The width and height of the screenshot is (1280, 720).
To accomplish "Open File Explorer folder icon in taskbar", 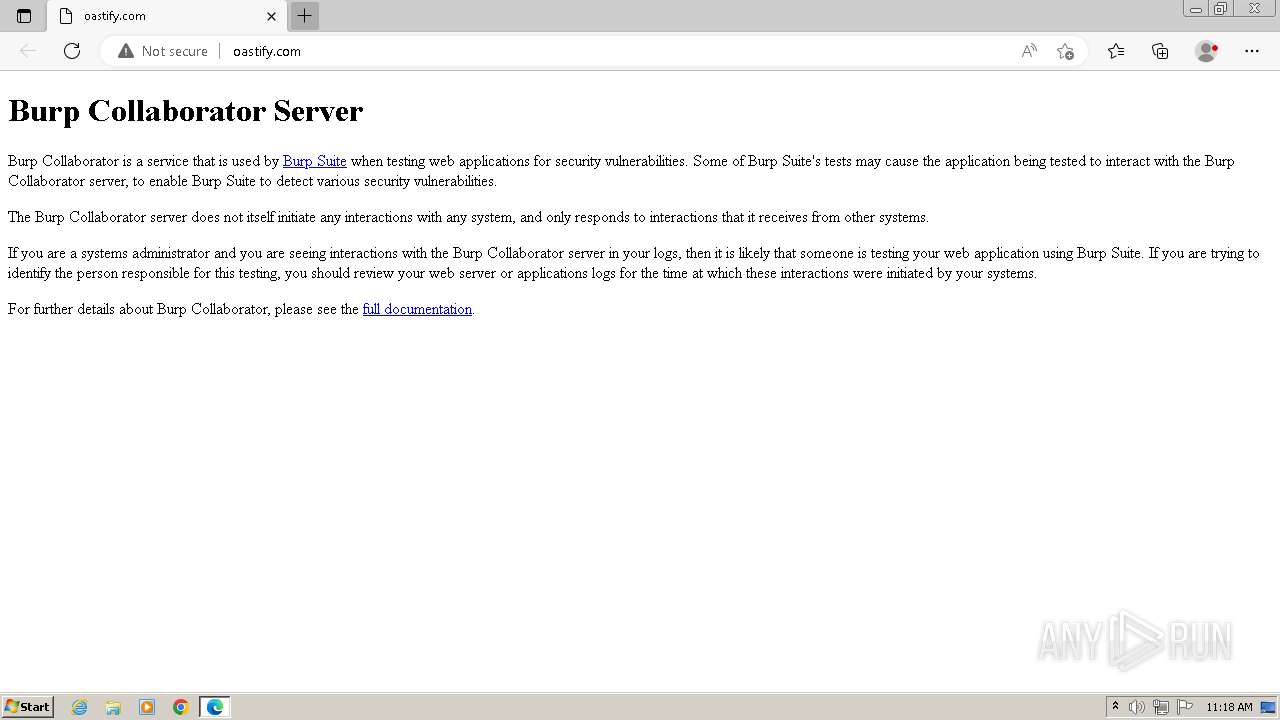I will click(113, 707).
